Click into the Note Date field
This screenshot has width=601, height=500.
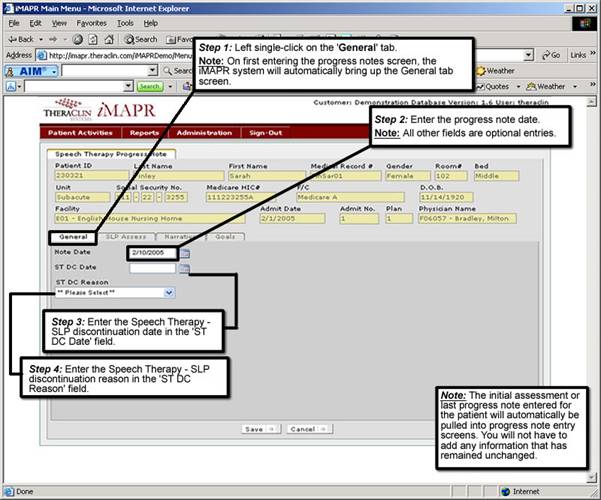pos(153,253)
